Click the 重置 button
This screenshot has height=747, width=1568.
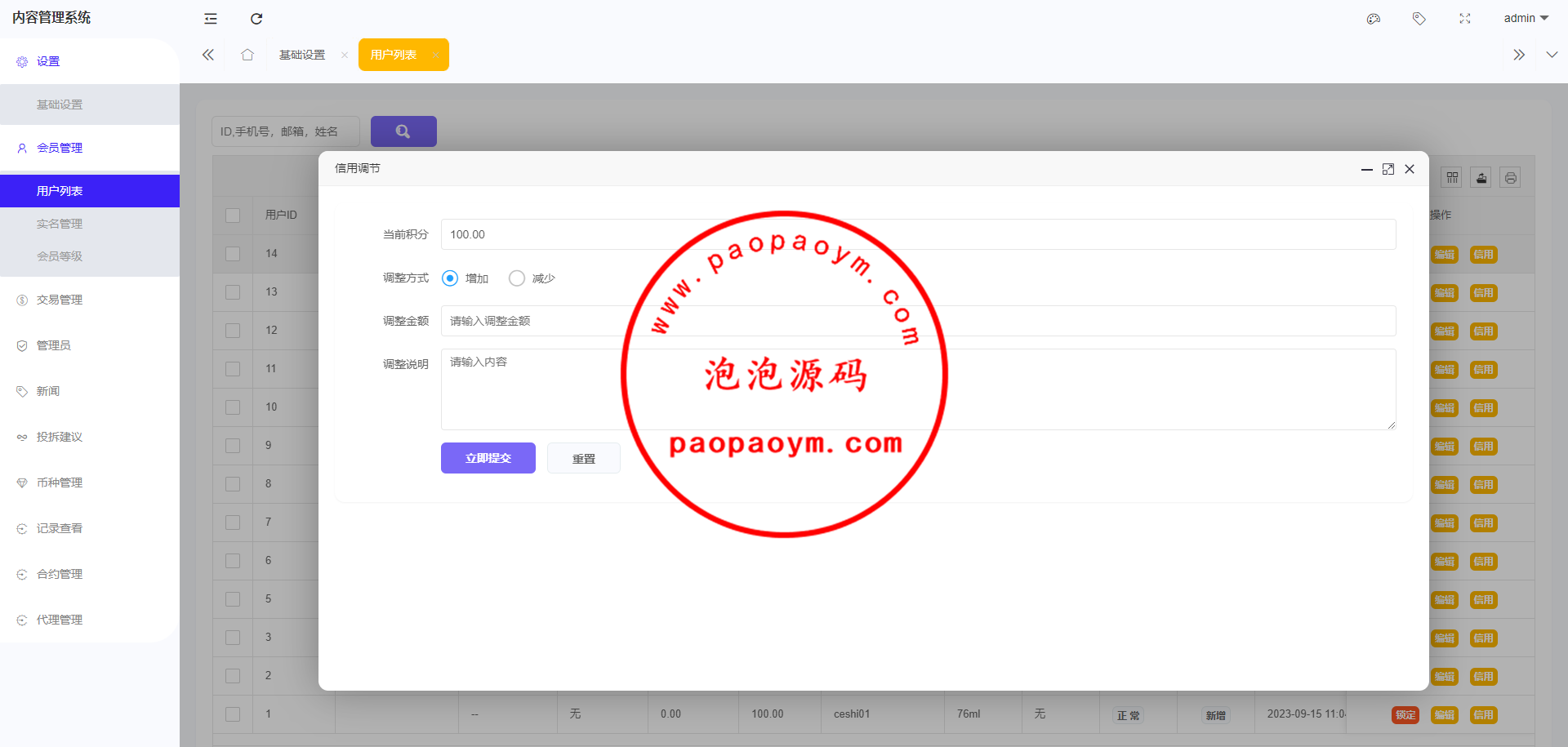click(x=584, y=458)
